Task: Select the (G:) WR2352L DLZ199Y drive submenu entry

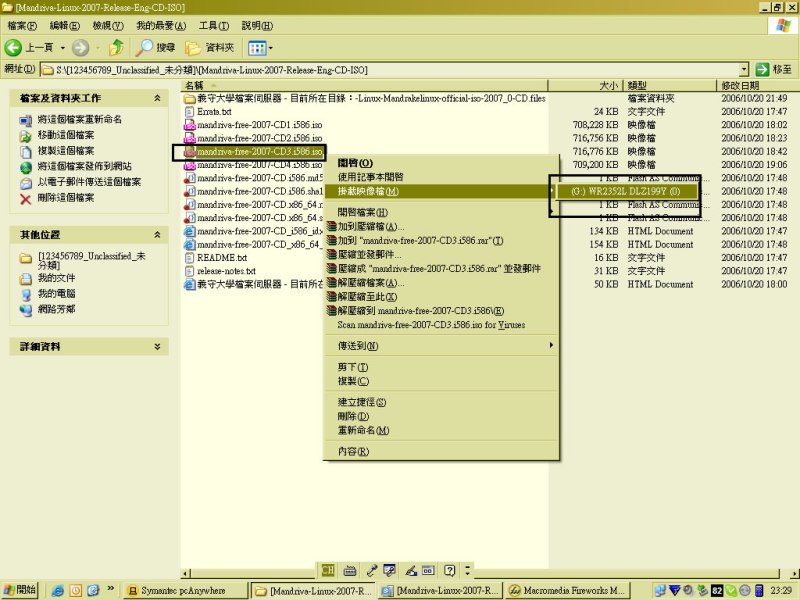Action: tap(626, 191)
